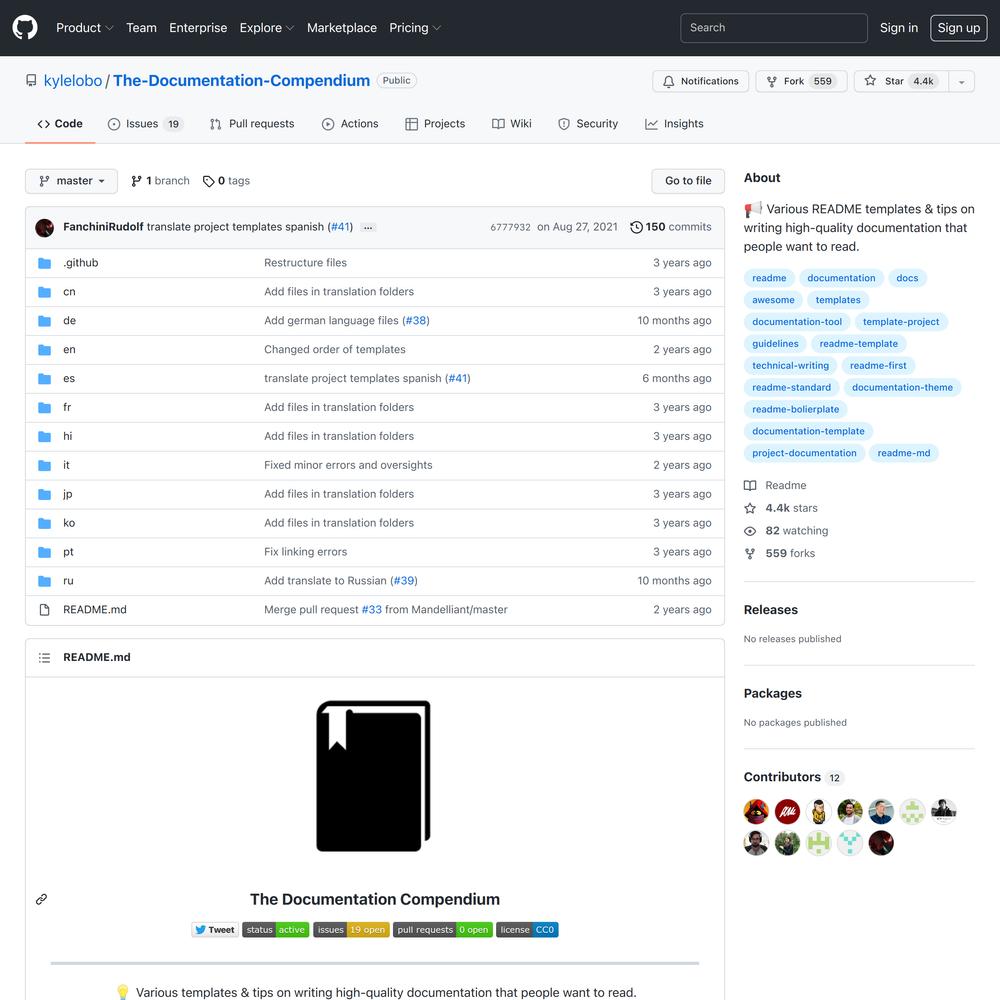
Task: Open the .github folder
Action: pos(80,263)
